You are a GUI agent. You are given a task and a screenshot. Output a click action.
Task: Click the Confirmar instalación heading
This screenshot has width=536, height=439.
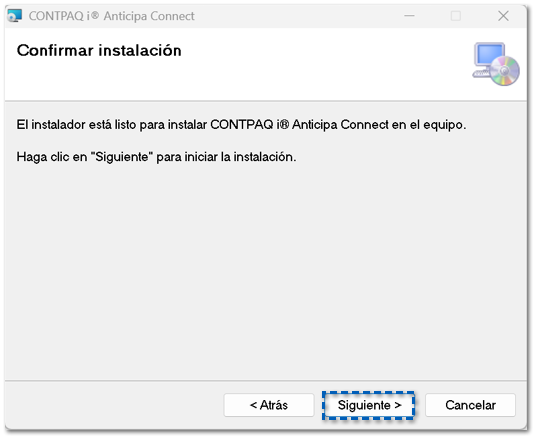(x=99, y=51)
